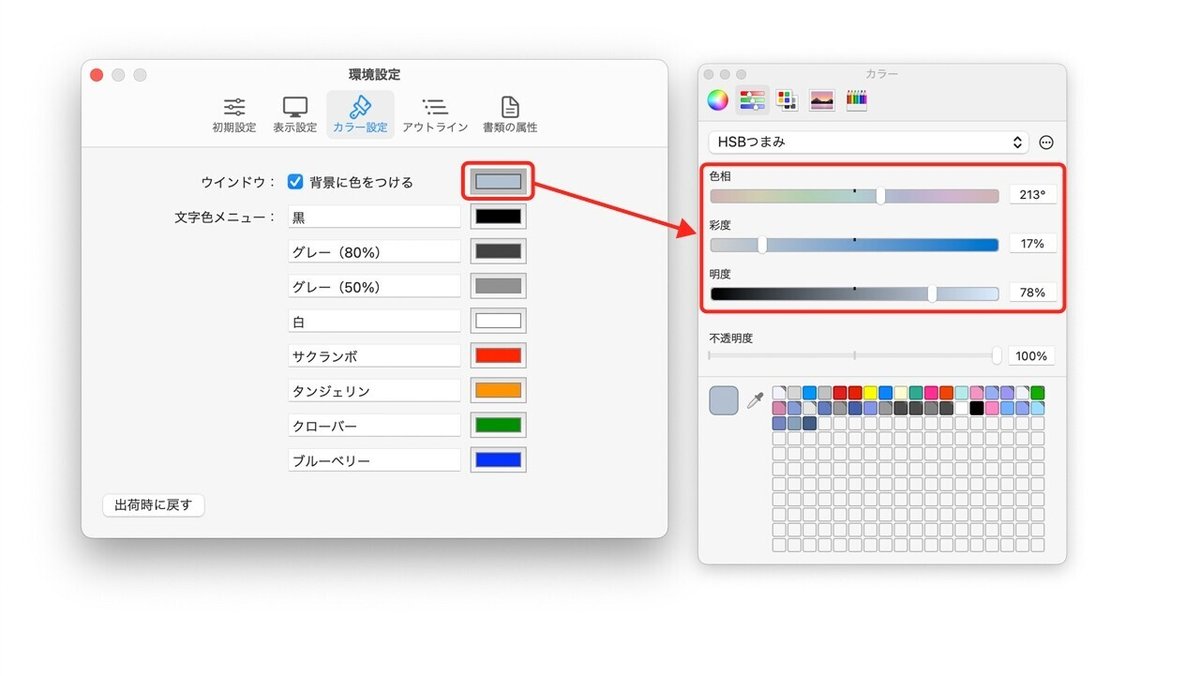
Task: Edit the saturation value field 17%
Action: pyautogui.click(x=1032, y=244)
